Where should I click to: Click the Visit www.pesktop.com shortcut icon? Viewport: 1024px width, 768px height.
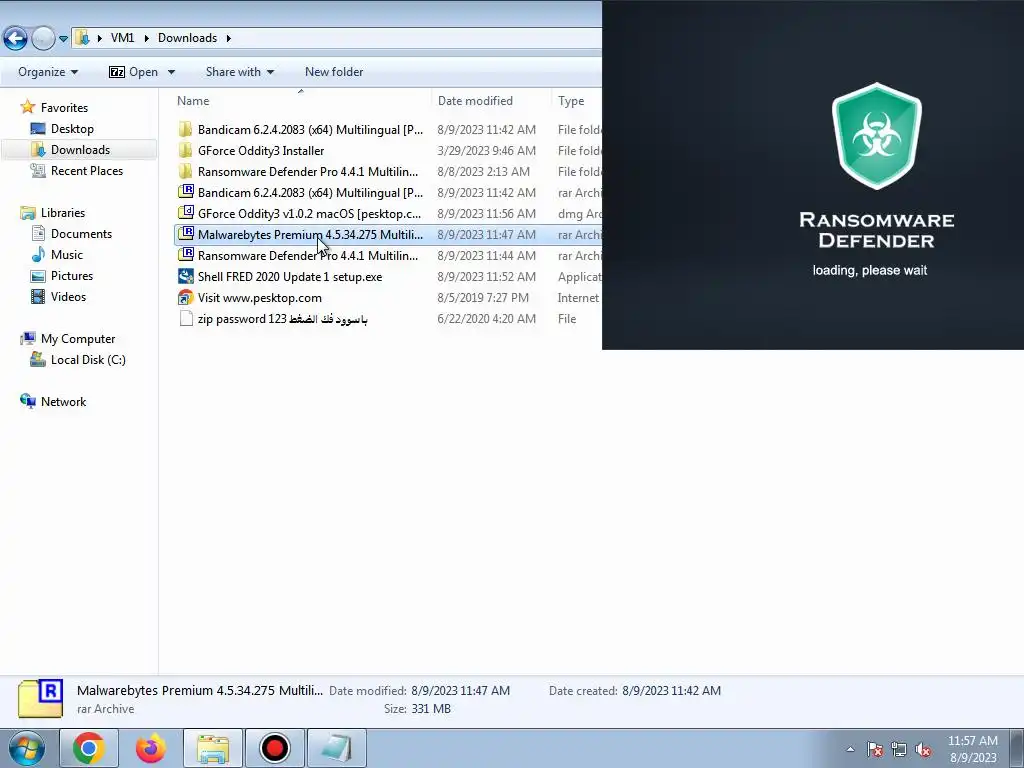pyautogui.click(x=185, y=297)
